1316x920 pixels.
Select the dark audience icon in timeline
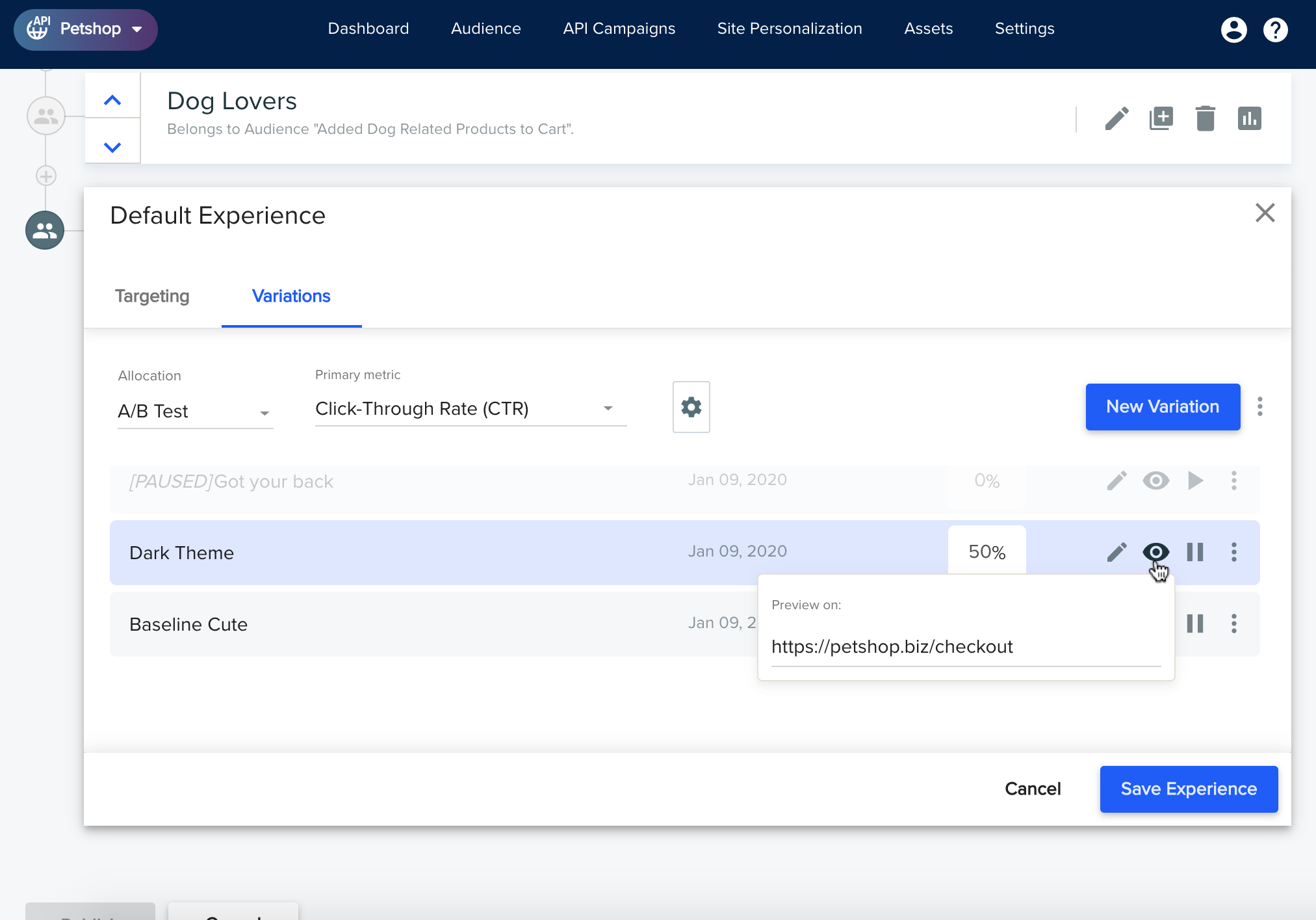pyautogui.click(x=45, y=230)
